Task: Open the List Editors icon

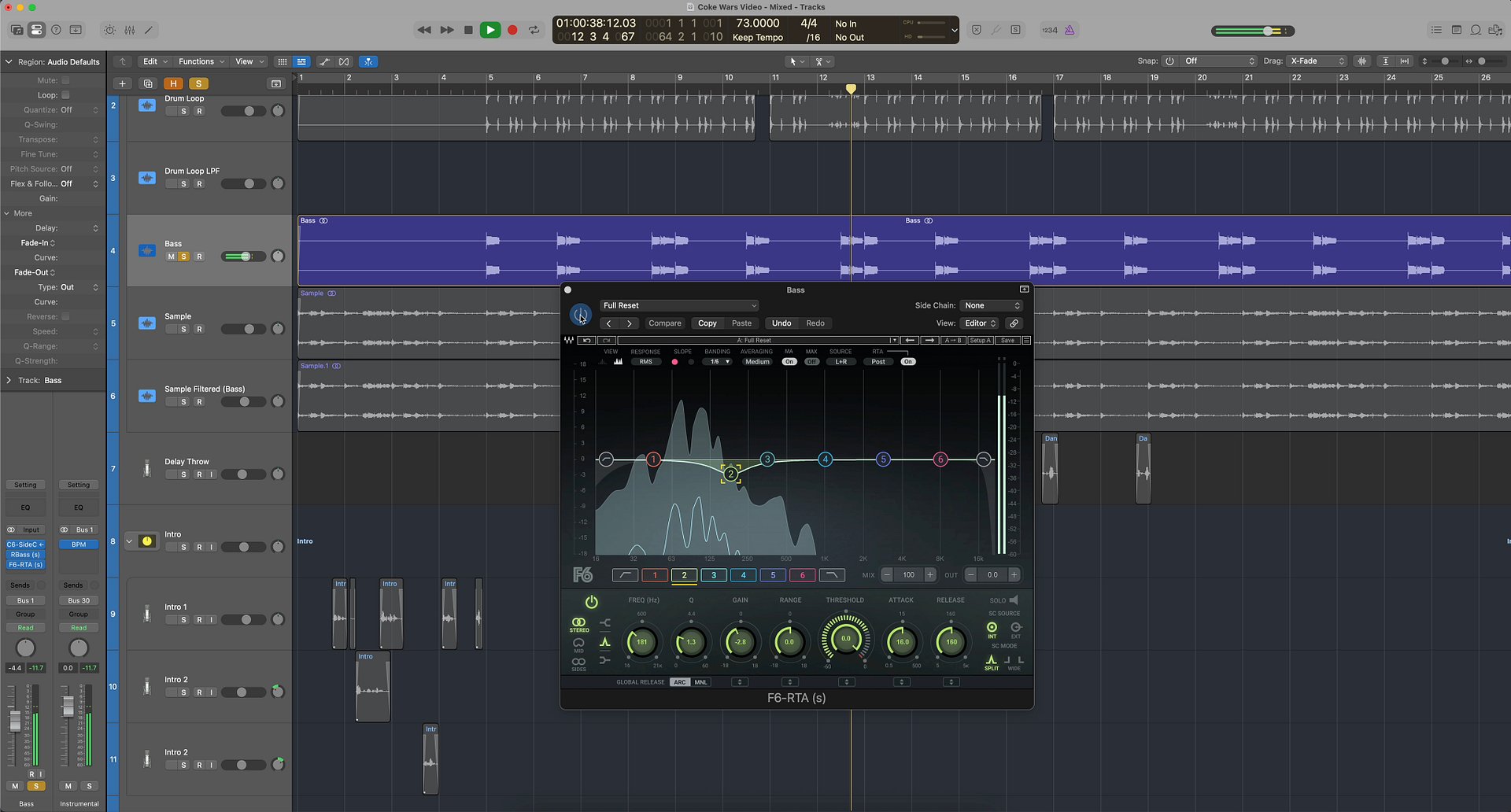Action: tap(1436, 30)
